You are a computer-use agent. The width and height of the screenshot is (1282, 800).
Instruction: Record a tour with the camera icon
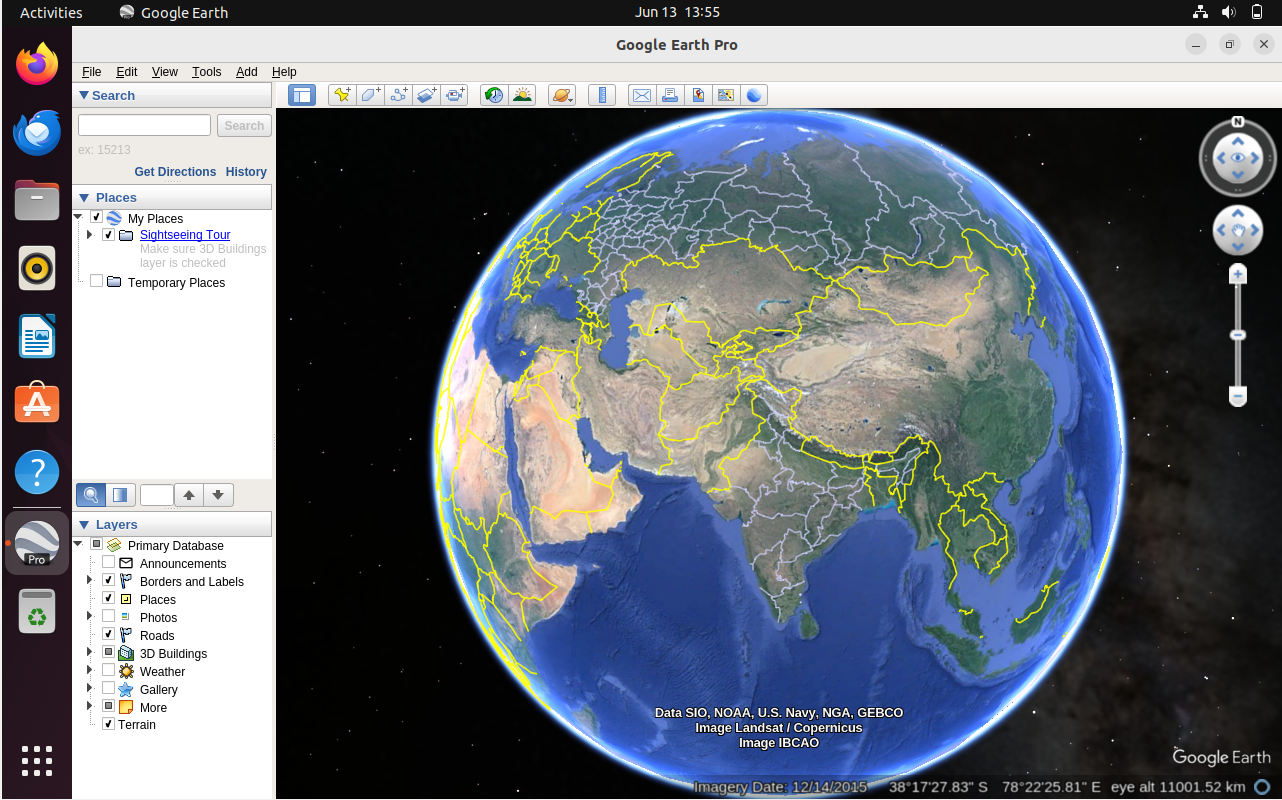click(x=454, y=95)
